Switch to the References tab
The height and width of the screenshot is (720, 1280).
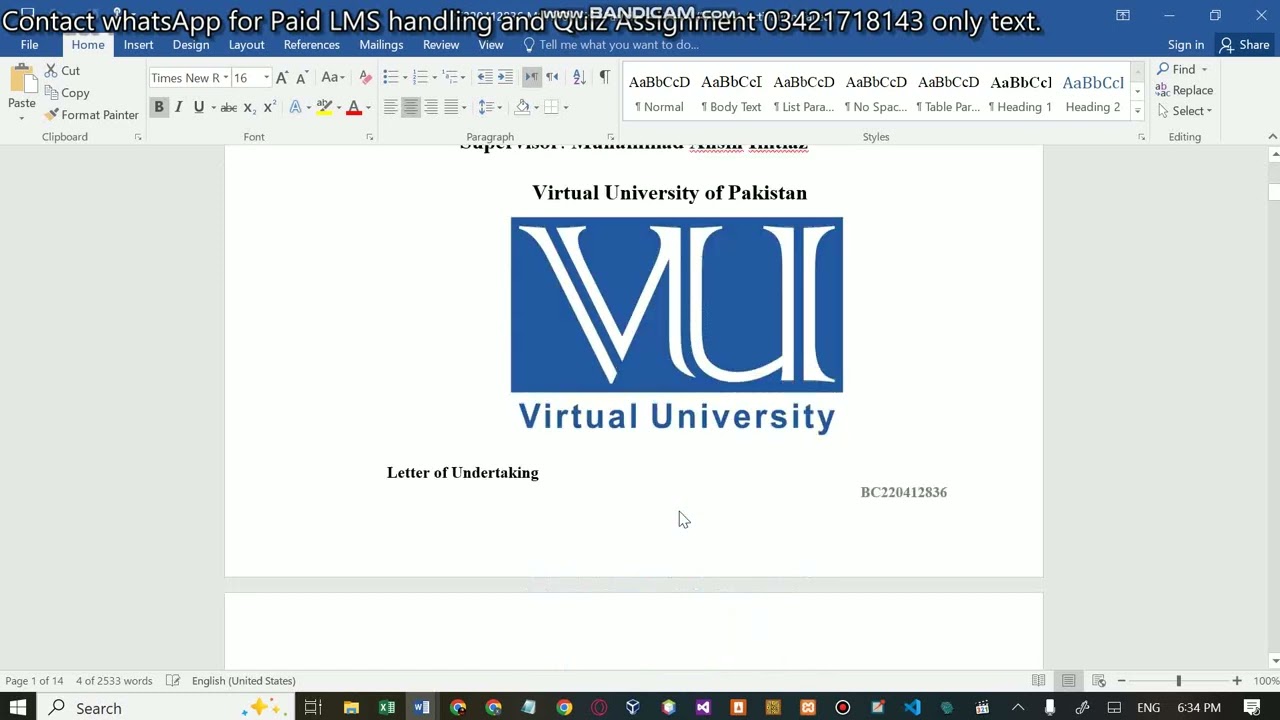click(x=311, y=45)
